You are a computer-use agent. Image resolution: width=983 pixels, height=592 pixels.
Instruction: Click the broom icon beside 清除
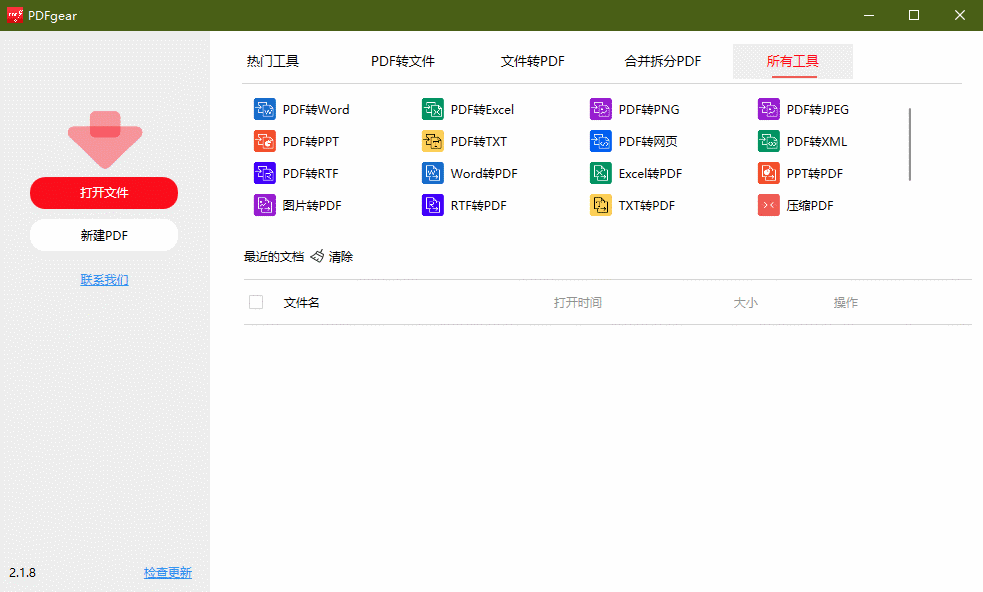pyautogui.click(x=317, y=257)
